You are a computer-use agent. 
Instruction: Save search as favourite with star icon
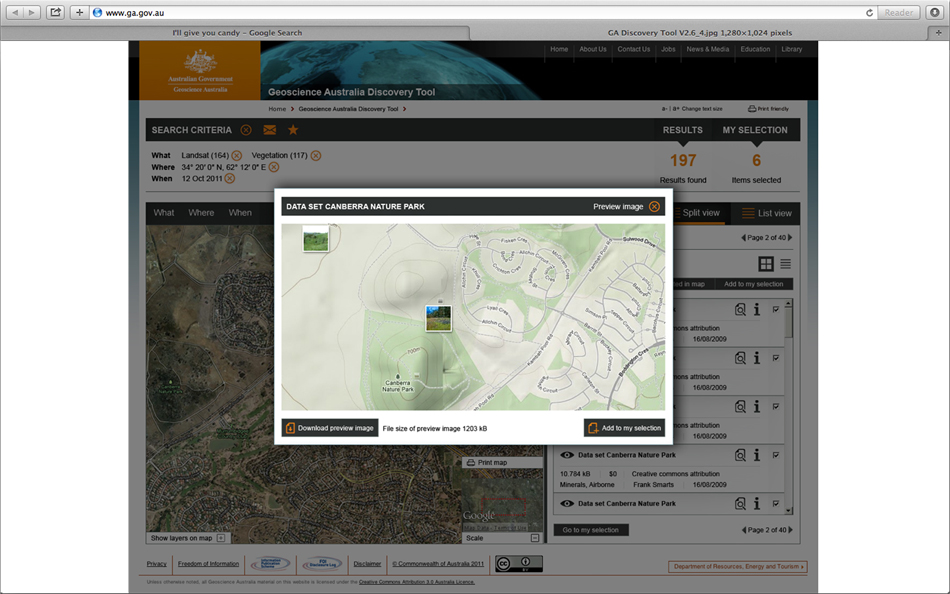[x=293, y=130]
